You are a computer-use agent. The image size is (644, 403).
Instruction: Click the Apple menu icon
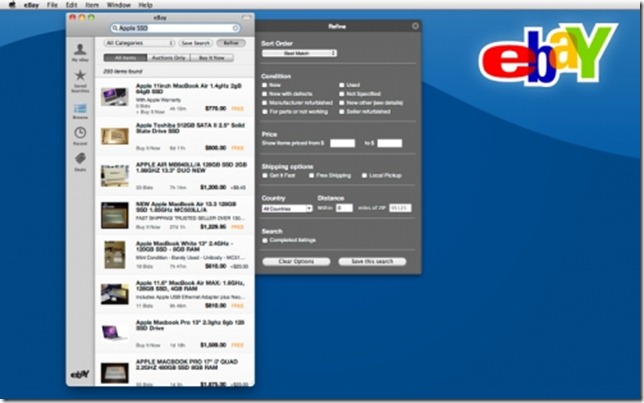tap(12, 5)
